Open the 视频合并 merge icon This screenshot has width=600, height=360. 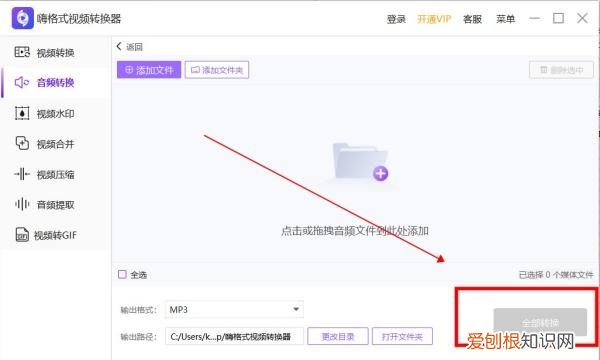[22, 143]
